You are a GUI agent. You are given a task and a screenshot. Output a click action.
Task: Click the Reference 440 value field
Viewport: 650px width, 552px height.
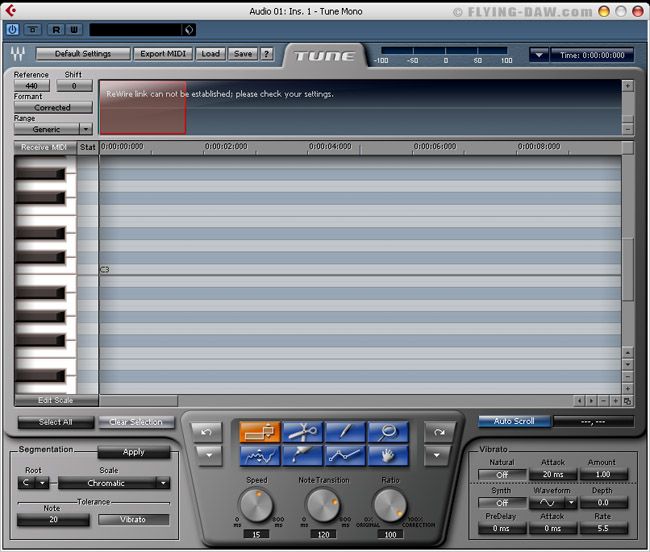32,86
